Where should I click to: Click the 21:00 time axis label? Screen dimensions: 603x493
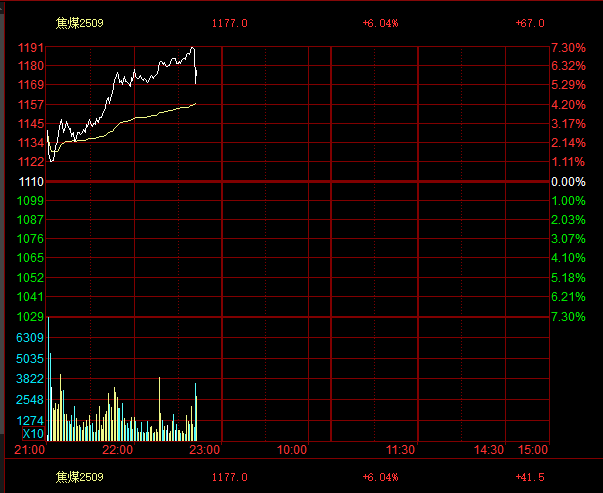point(30,450)
